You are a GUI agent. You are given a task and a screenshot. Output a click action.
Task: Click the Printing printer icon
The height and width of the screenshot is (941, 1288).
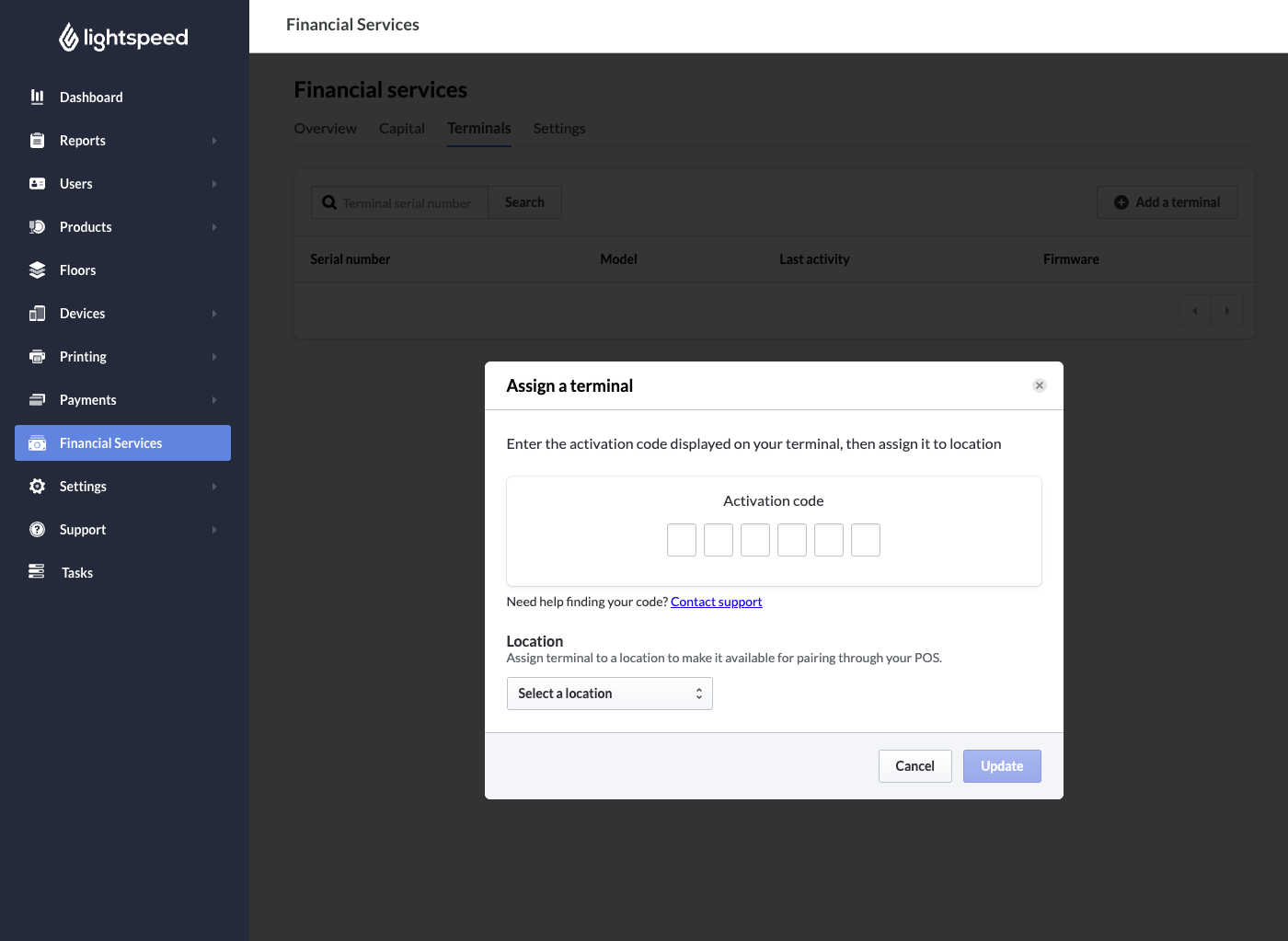[37, 357]
